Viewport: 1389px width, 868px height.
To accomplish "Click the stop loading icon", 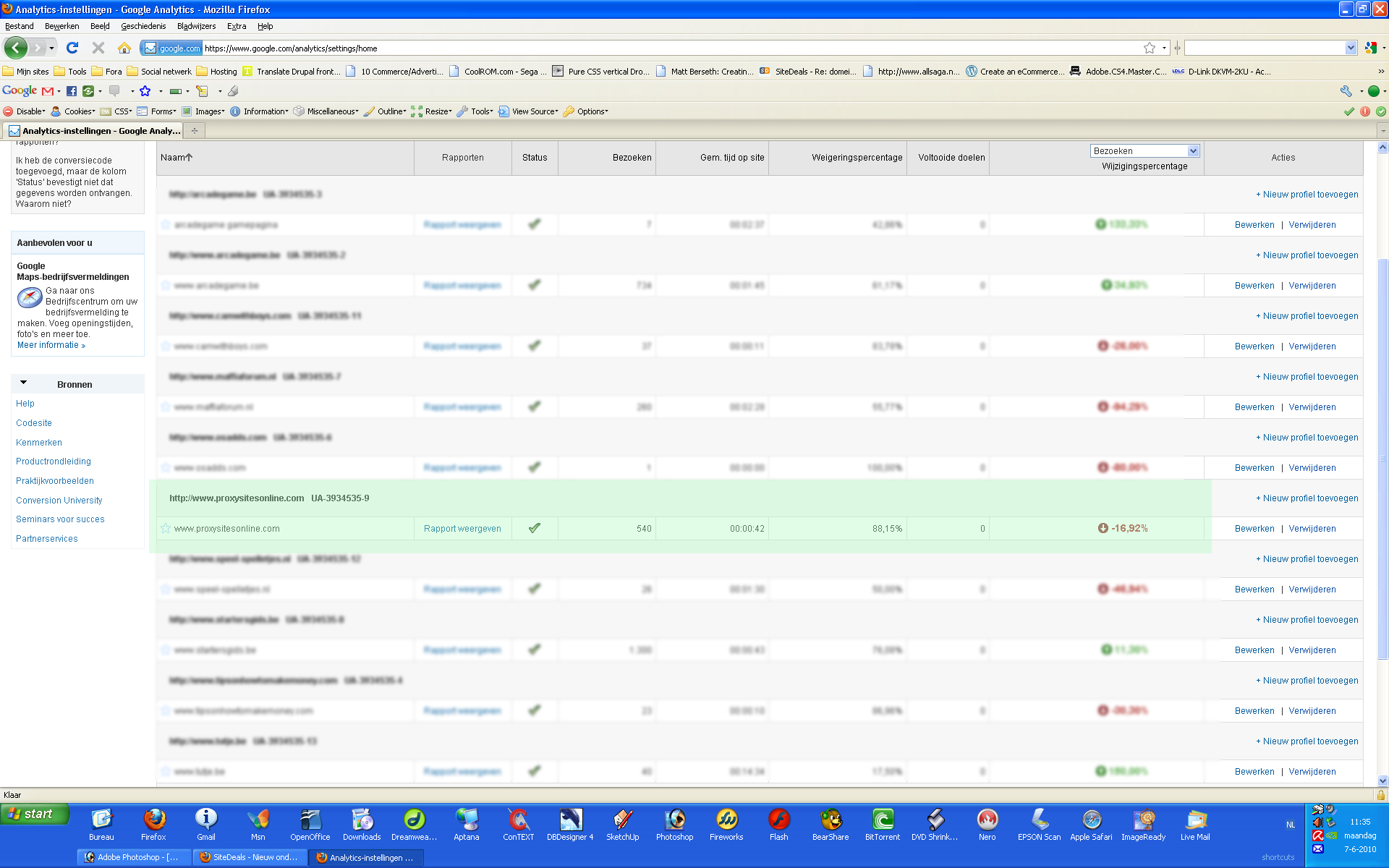I will click(x=98, y=48).
